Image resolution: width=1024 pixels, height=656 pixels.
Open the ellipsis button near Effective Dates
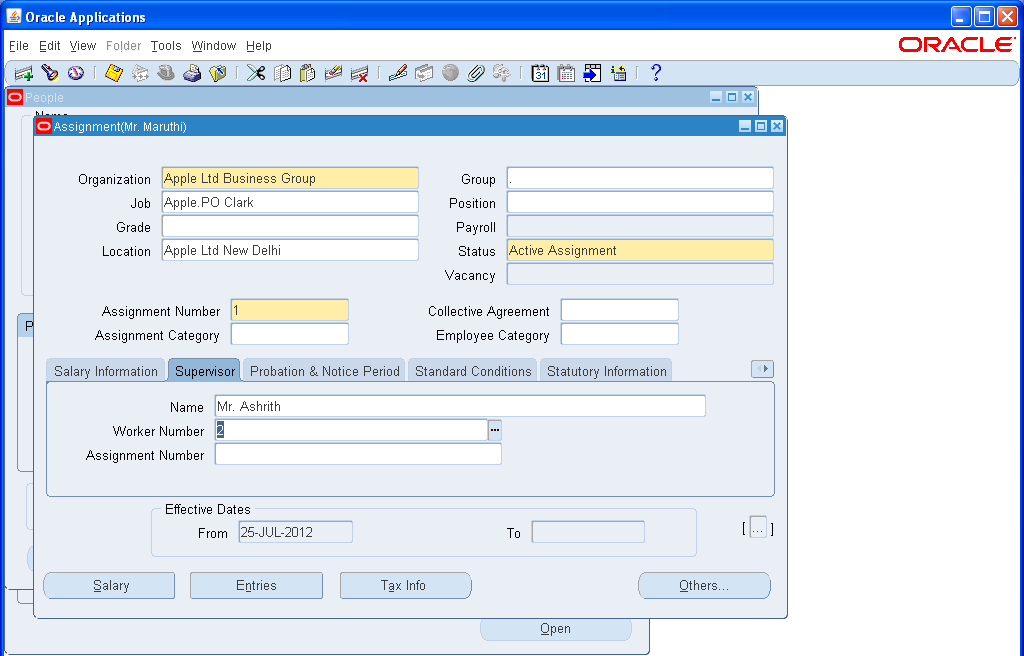757,528
